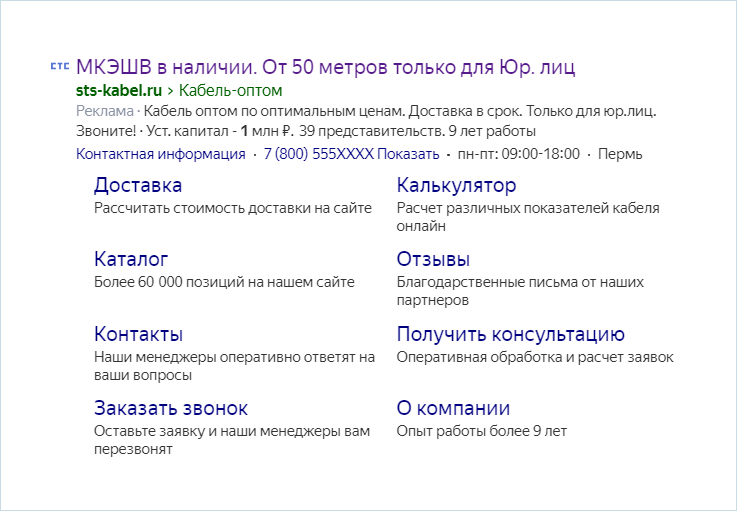Viewport: 737px width, 511px height.
Task: Go to the О компании sitelink
Action: click(453, 408)
